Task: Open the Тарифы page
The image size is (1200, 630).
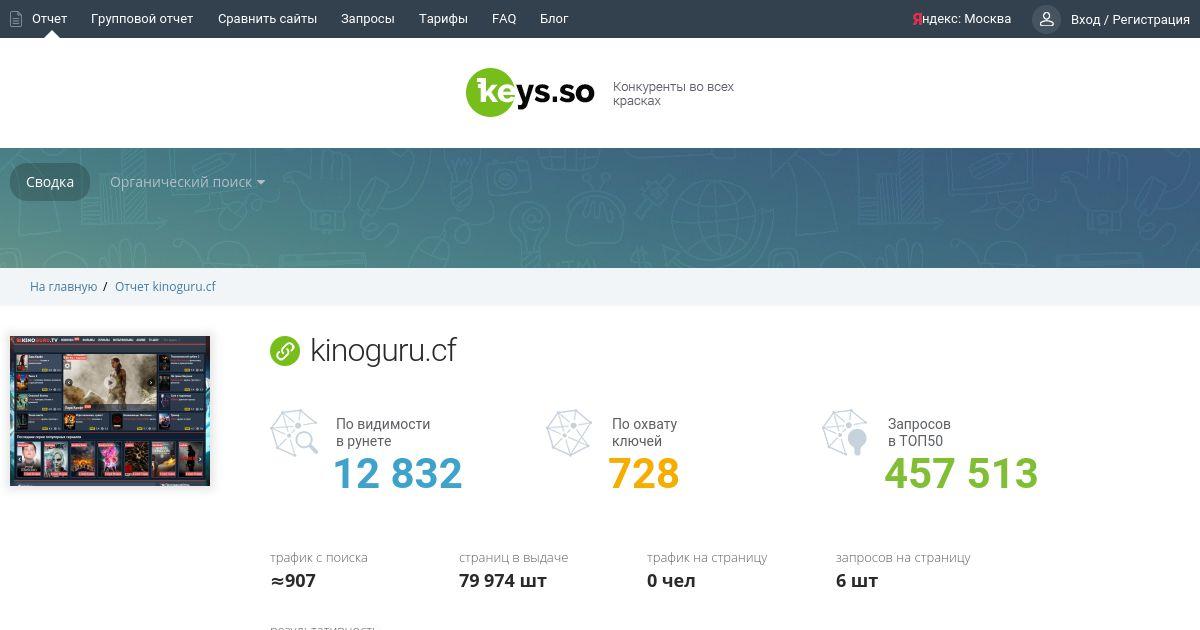Action: click(x=443, y=19)
